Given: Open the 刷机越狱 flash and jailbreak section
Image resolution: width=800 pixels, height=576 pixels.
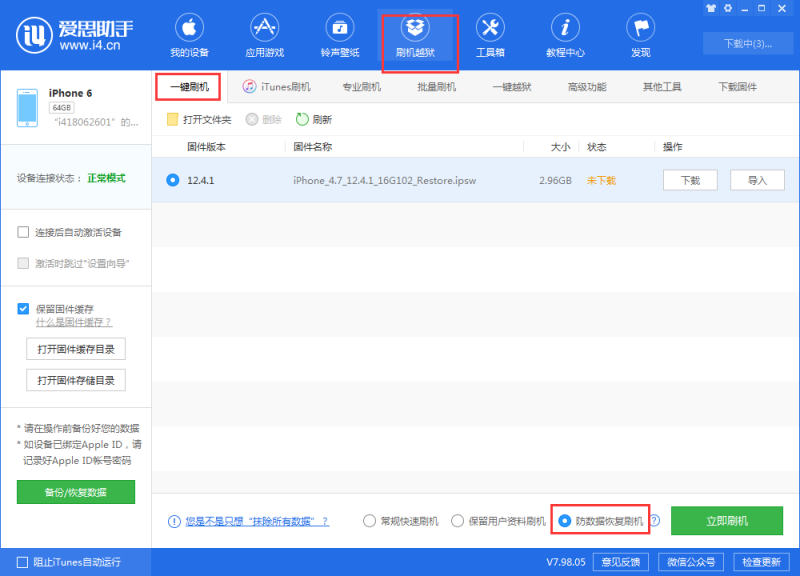Looking at the screenshot, I should [x=415, y=36].
